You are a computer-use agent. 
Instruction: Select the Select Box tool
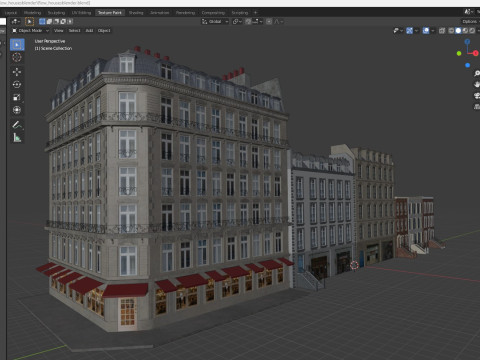pos(17,44)
